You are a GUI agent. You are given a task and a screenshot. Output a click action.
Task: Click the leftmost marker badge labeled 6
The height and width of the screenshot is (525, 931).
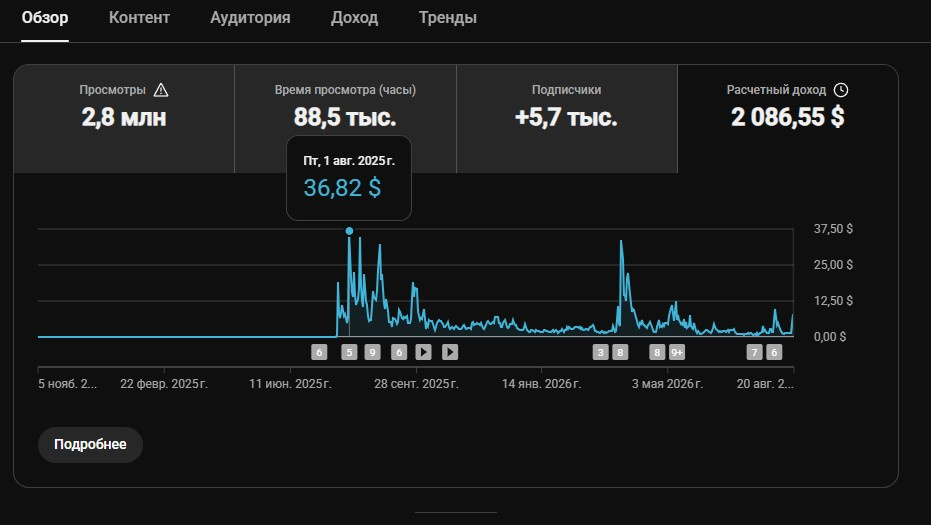[x=319, y=353]
